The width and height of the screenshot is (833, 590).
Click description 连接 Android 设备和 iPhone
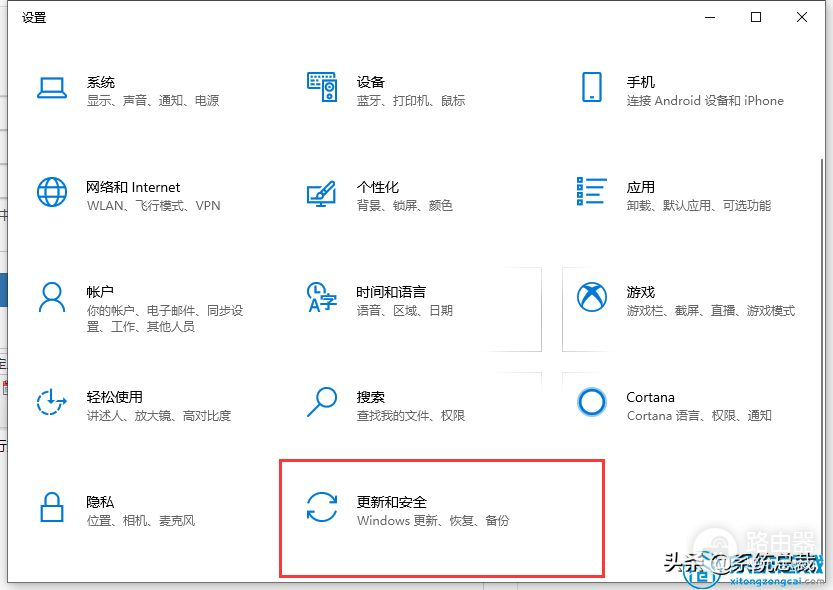(x=705, y=100)
